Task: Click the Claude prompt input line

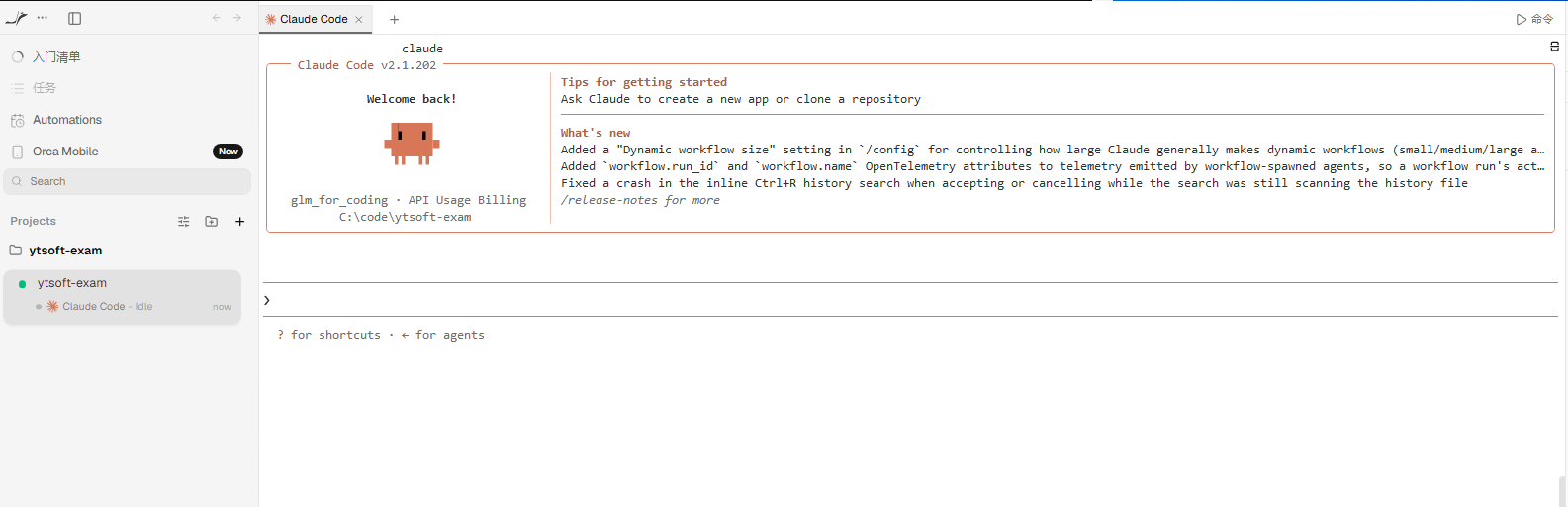Action: click(910, 300)
